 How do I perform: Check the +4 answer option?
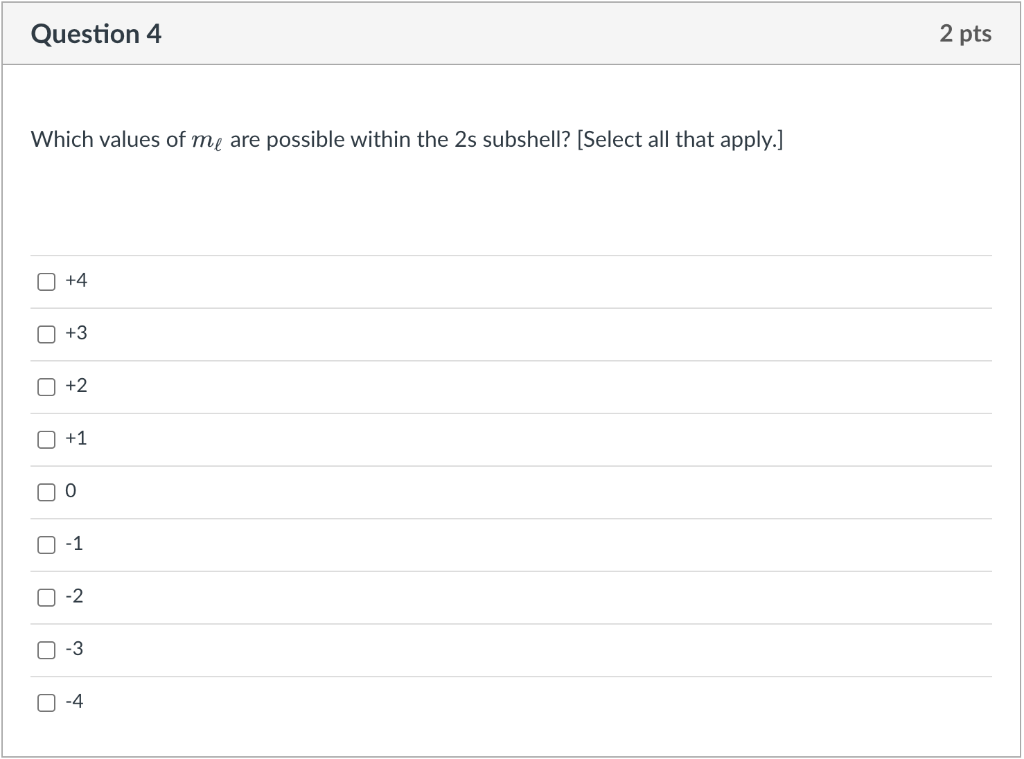pos(46,281)
